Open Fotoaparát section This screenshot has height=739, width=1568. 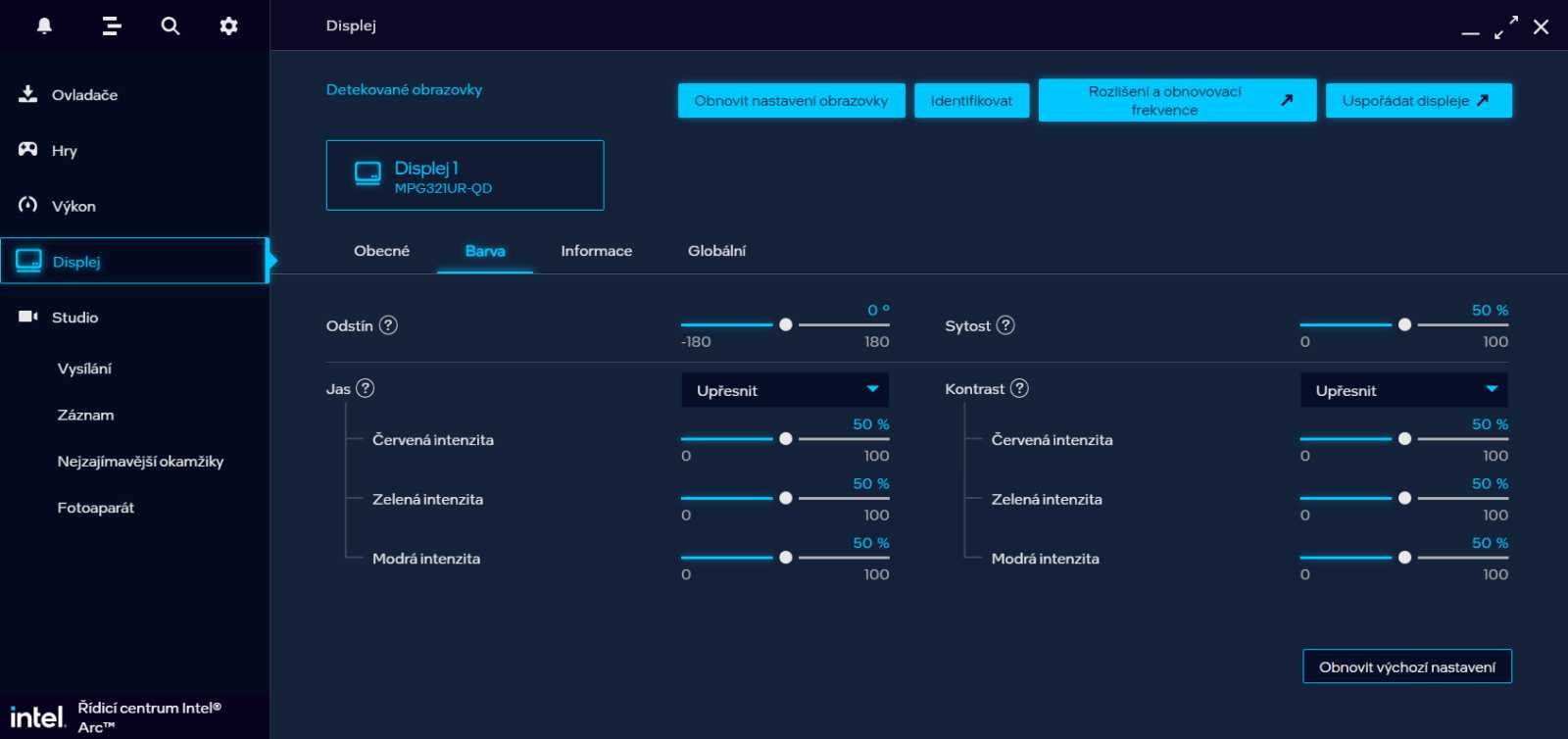[x=95, y=508]
